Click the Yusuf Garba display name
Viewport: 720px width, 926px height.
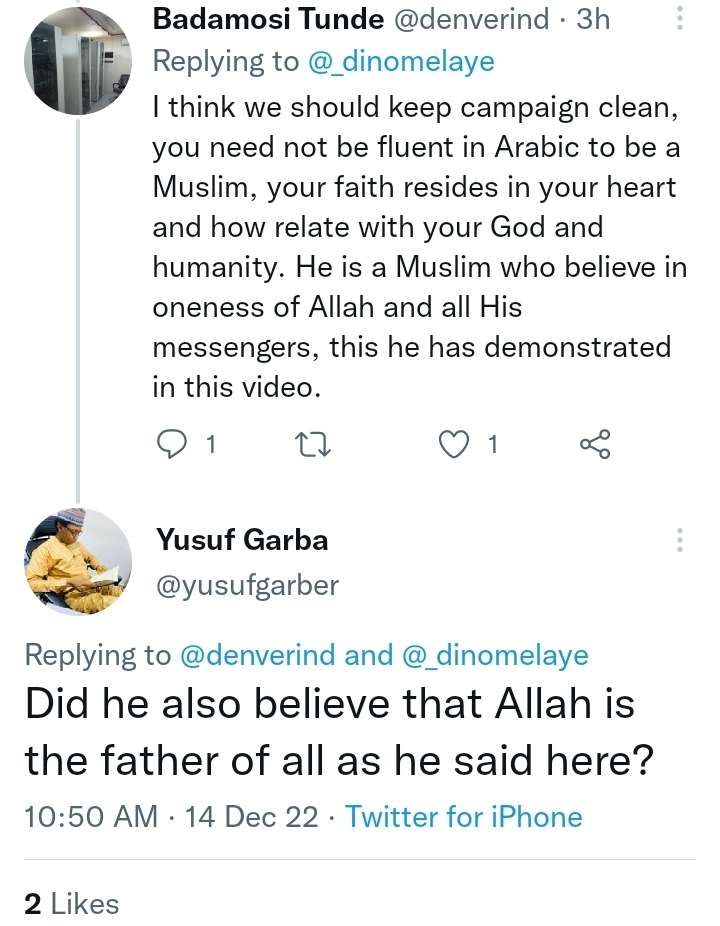[x=242, y=541]
